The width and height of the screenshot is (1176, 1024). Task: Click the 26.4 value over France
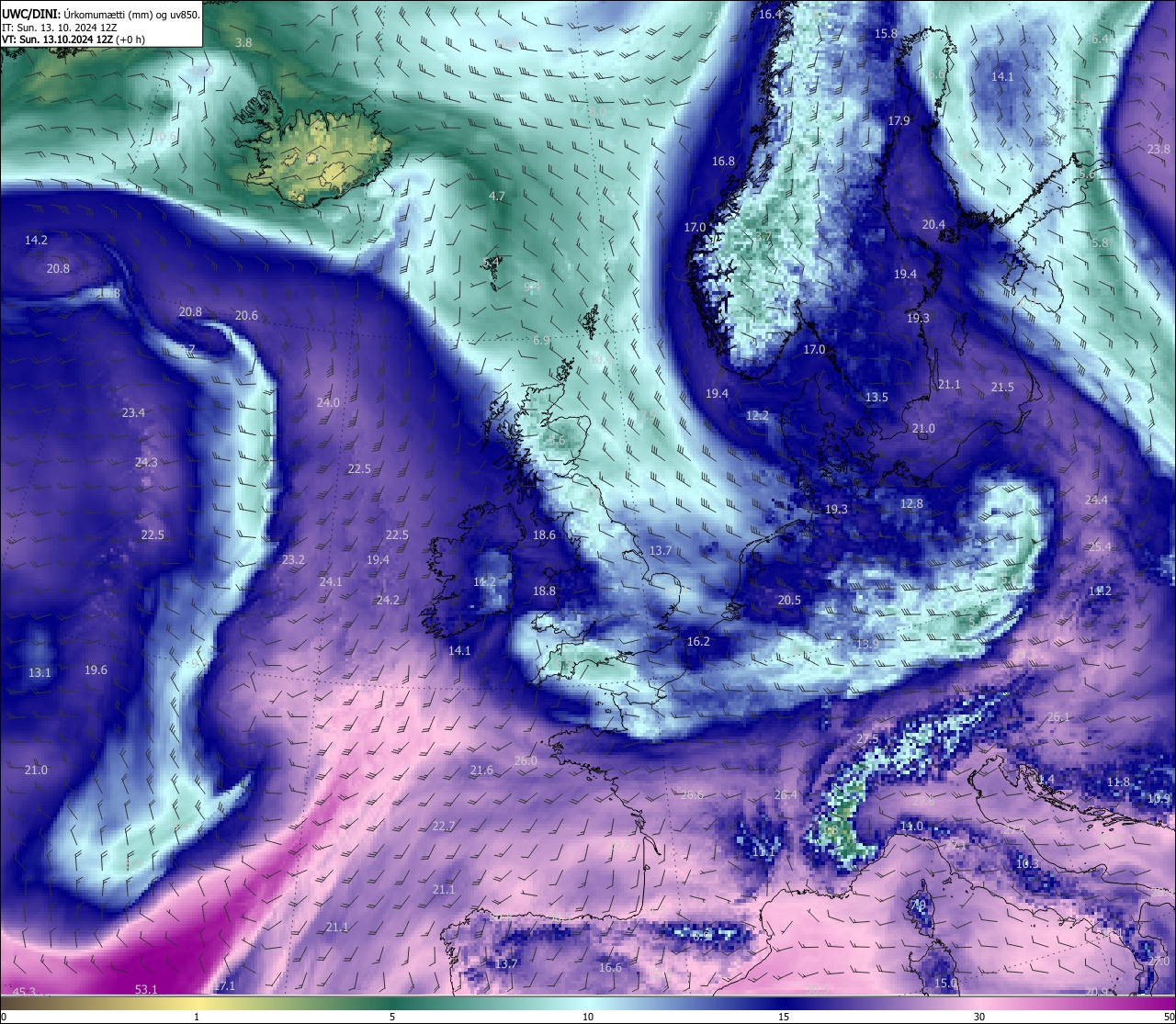tap(786, 795)
